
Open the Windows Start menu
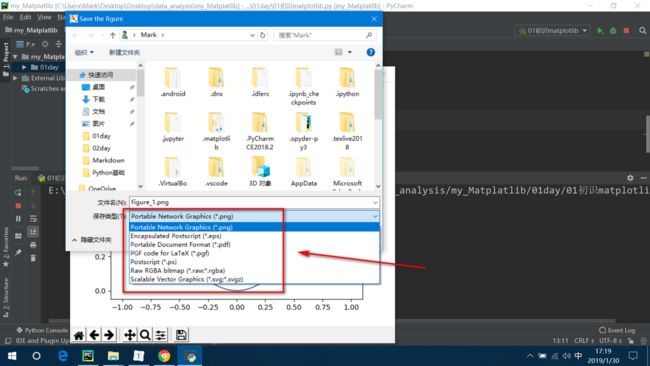12,356
